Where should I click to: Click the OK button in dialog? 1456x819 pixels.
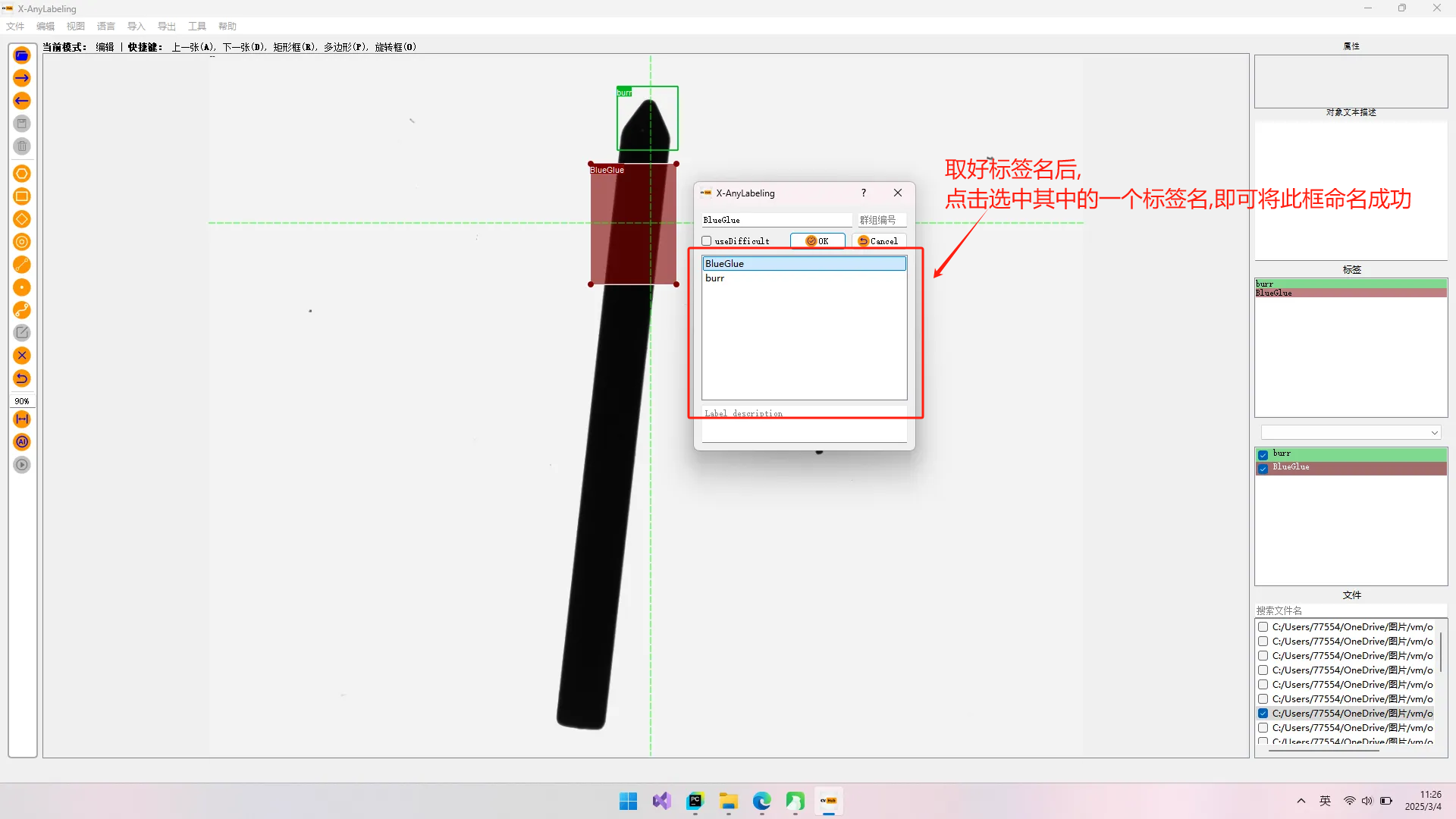817,241
